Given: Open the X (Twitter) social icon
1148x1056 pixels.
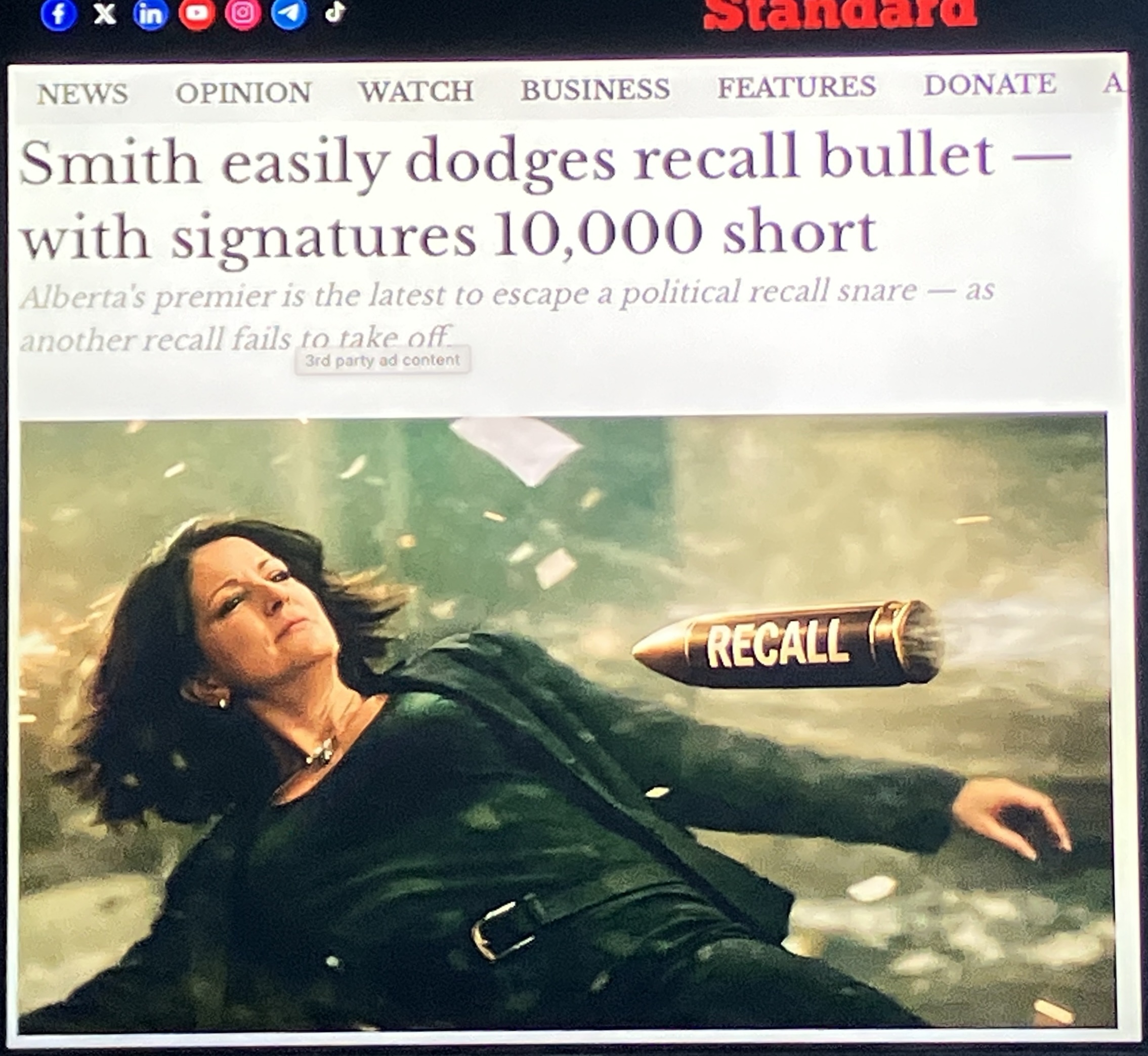Looking at the screenshot, I should pos(105,14).
